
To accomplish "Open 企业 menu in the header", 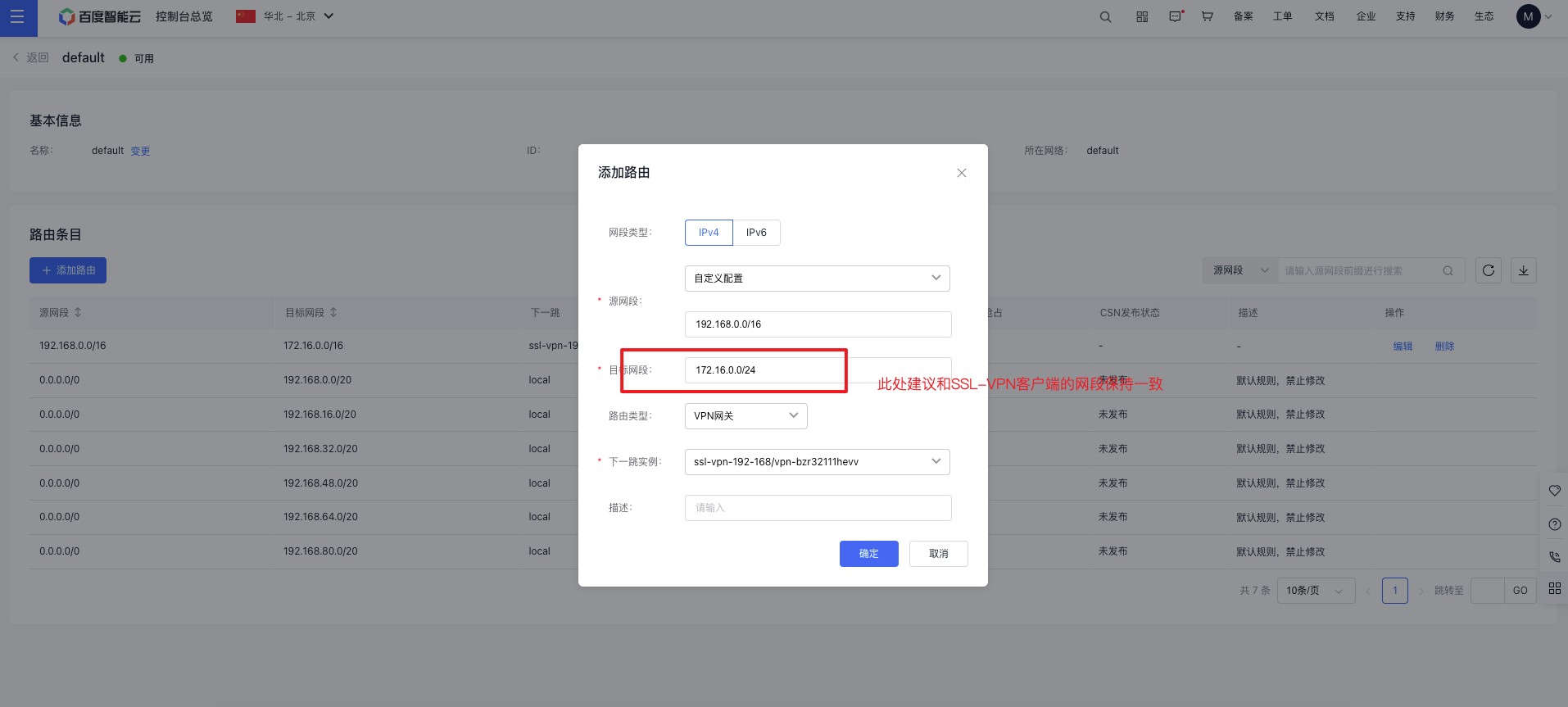I will coord(1366,16).
